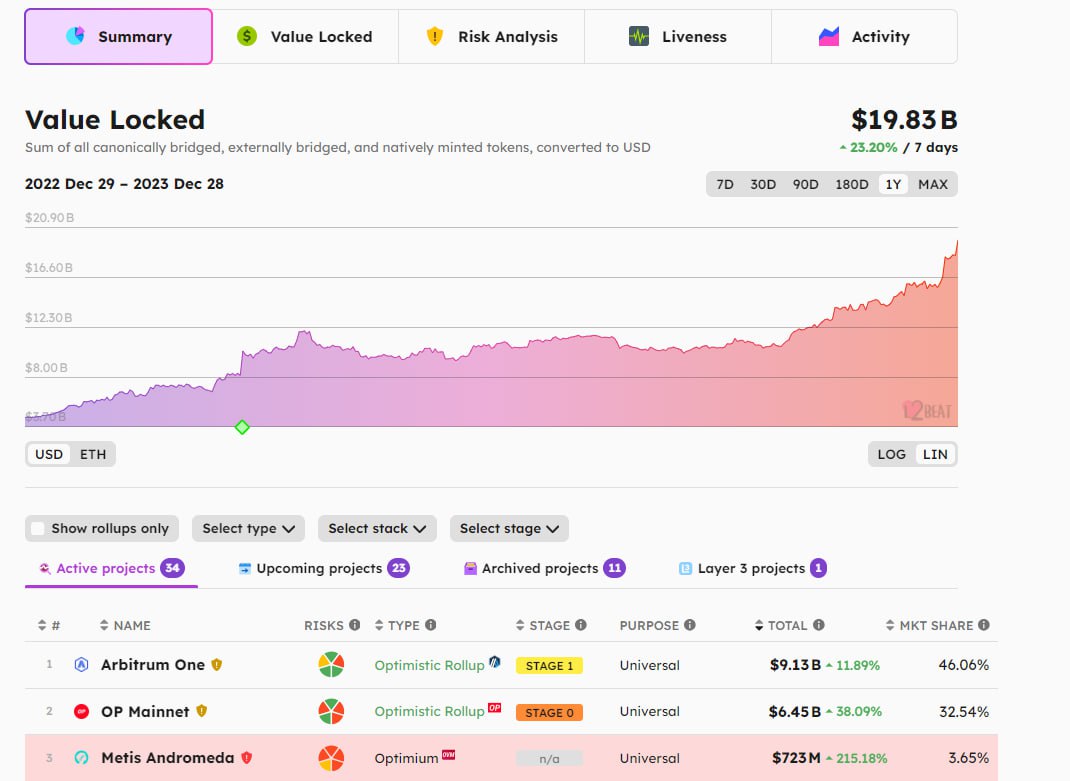The image size is (1070, 781).
Task: Expand the Select type dropdown
Action: 248,528
